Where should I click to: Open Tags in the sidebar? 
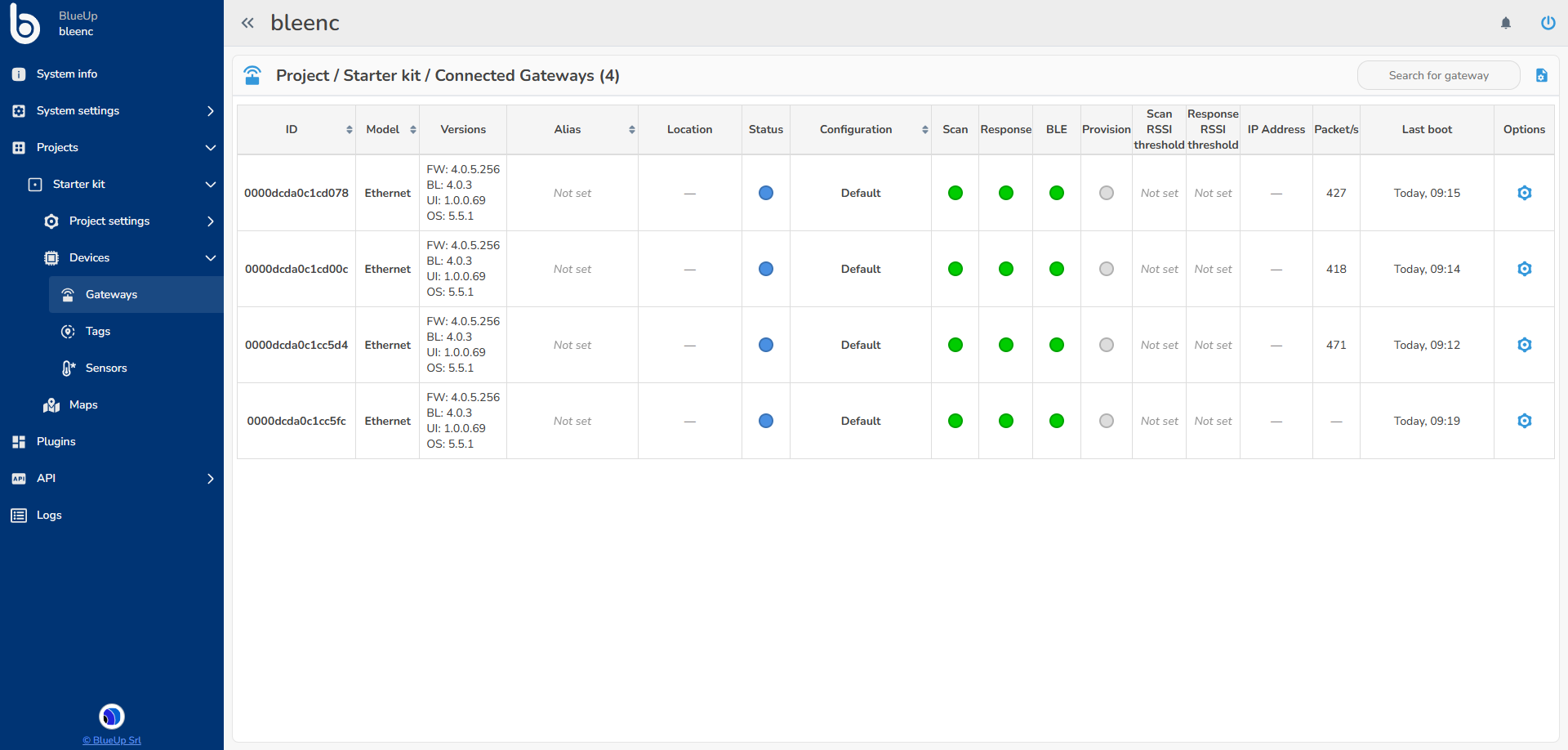coord(97,331)
